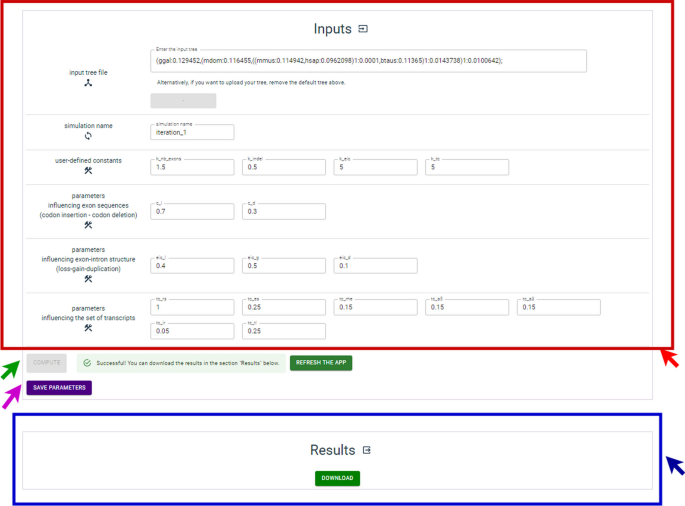Viewport: 685px width, 506px height.
Task: Click the green success checkmark icon
Action: 87,363
